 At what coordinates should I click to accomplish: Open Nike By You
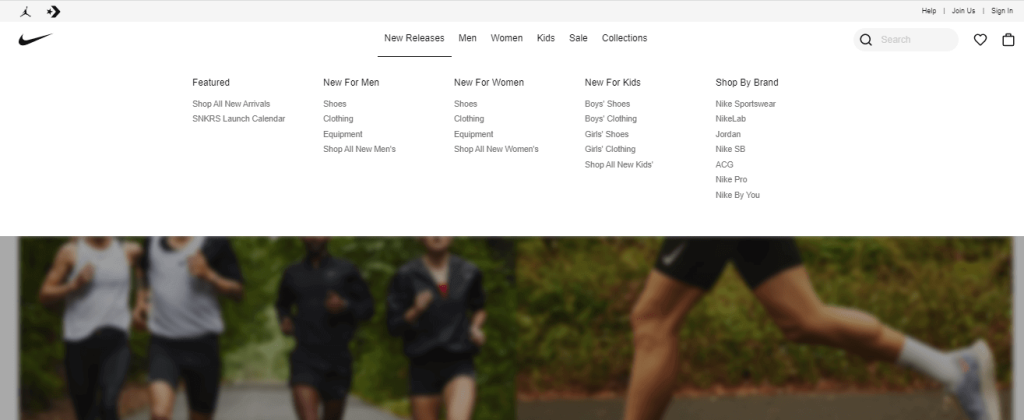point(737,195)
